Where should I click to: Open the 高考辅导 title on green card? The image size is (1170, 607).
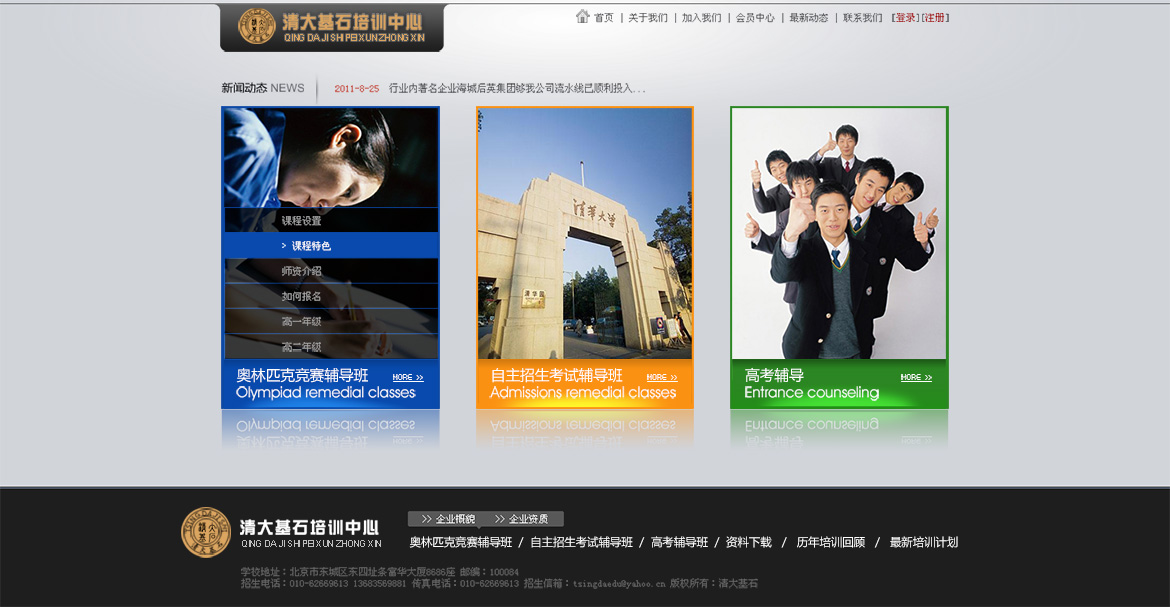(775, 376)
